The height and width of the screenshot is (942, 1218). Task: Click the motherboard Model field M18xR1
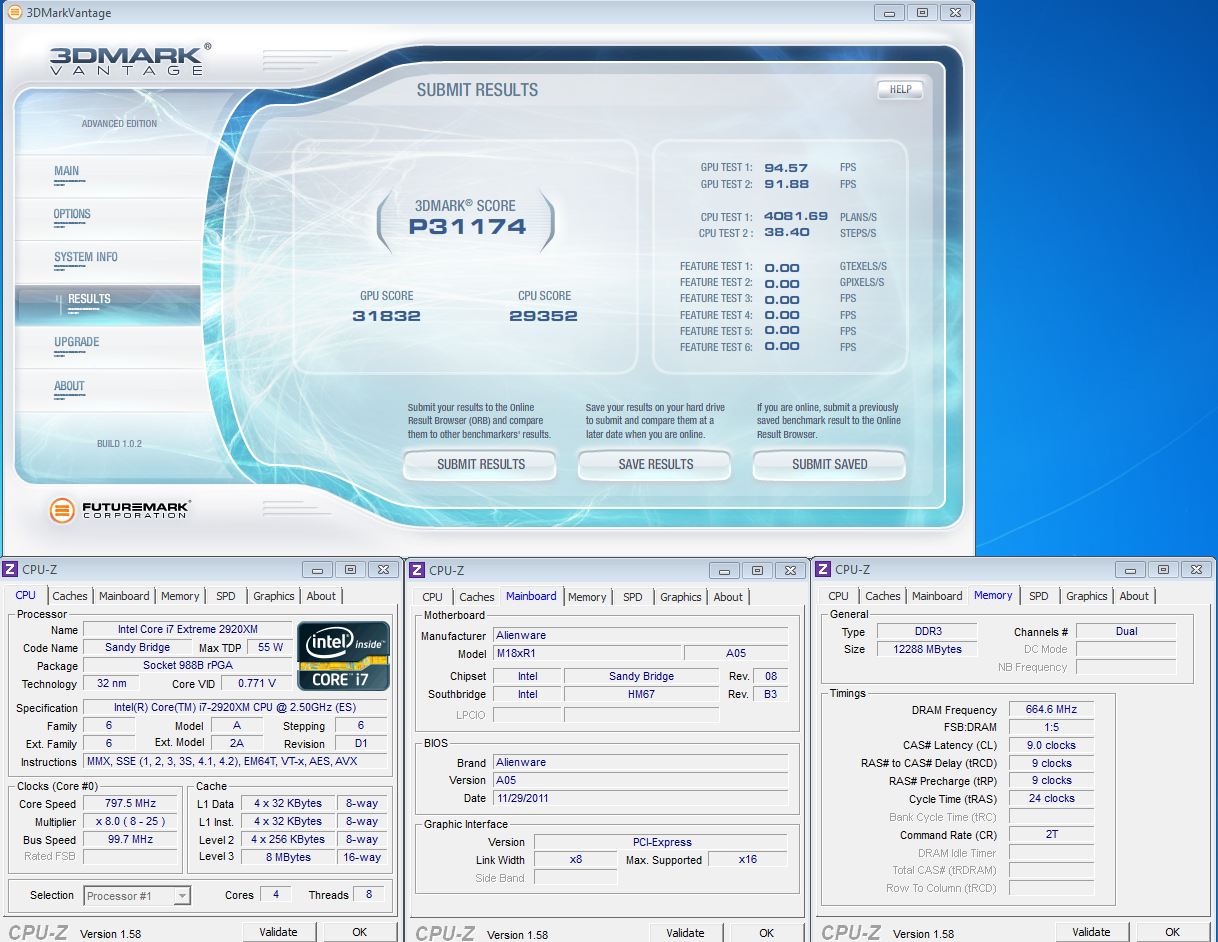tap(587, 654)
